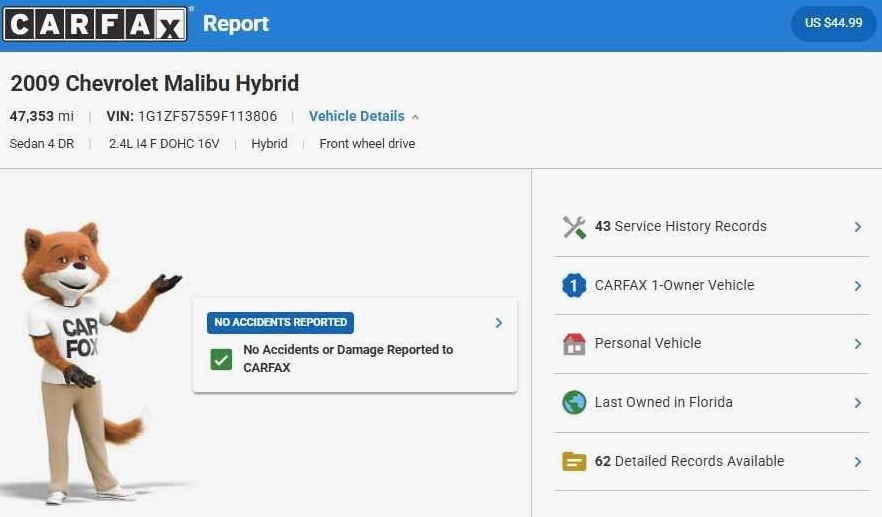
Task: Expand the CARFAX 1-Owner Vehicle chevron
Action: (x=858, y=286)
